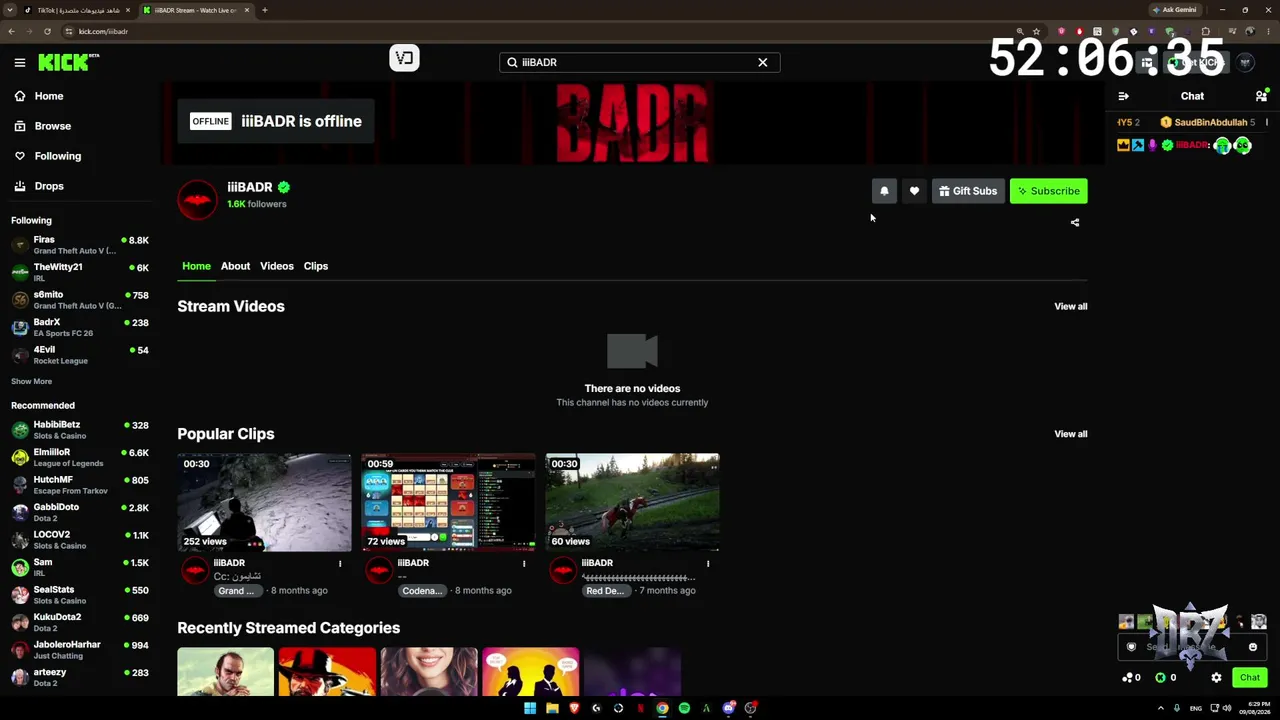Clear the iiiBADR search text
The image size is (1280, 720).
pyautogui.click(x=763, y=62)
